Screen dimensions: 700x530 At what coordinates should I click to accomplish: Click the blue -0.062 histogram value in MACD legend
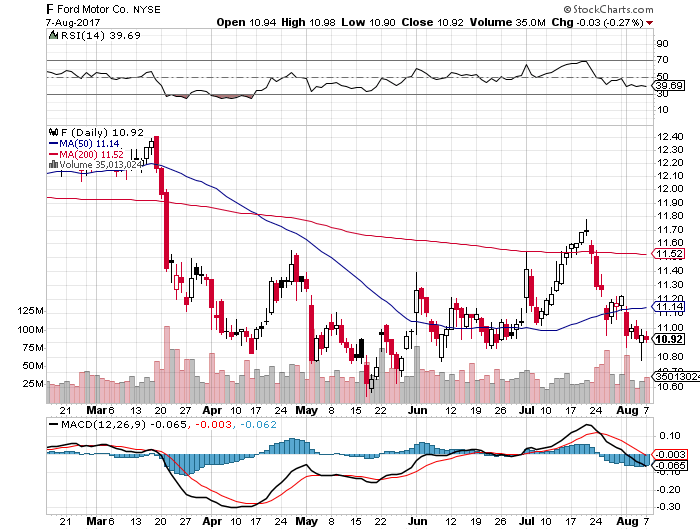click(x=258, y=424)
